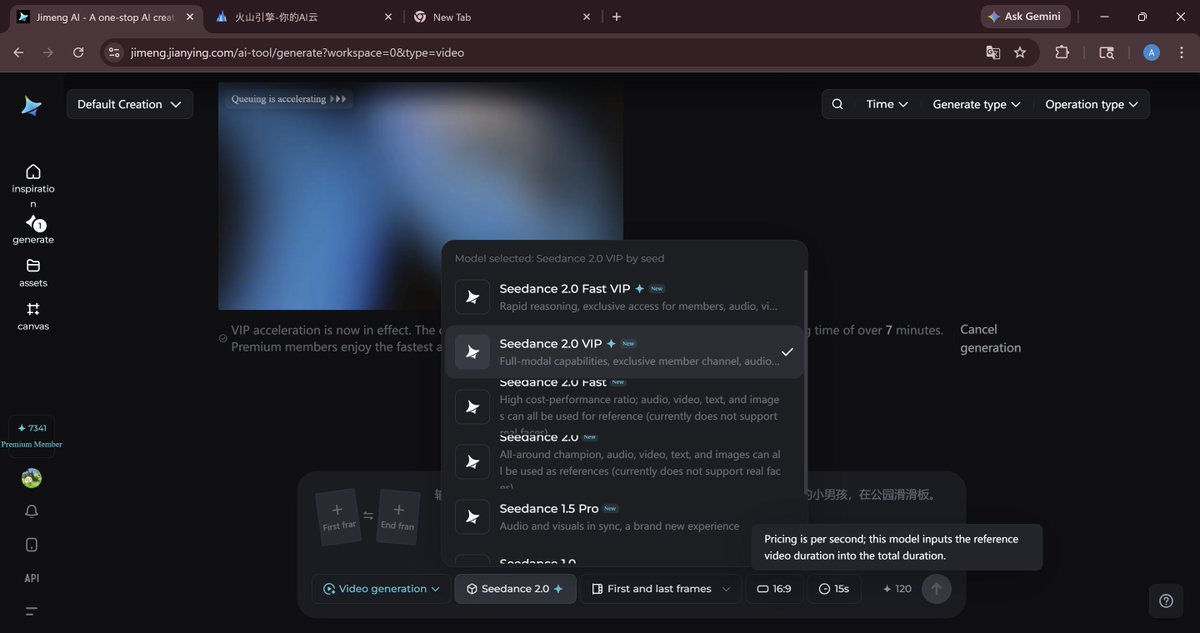Screen dimensions: 1200x633
Task: Switch to the 火山引擎 browser tab
Action: [304, 17]
